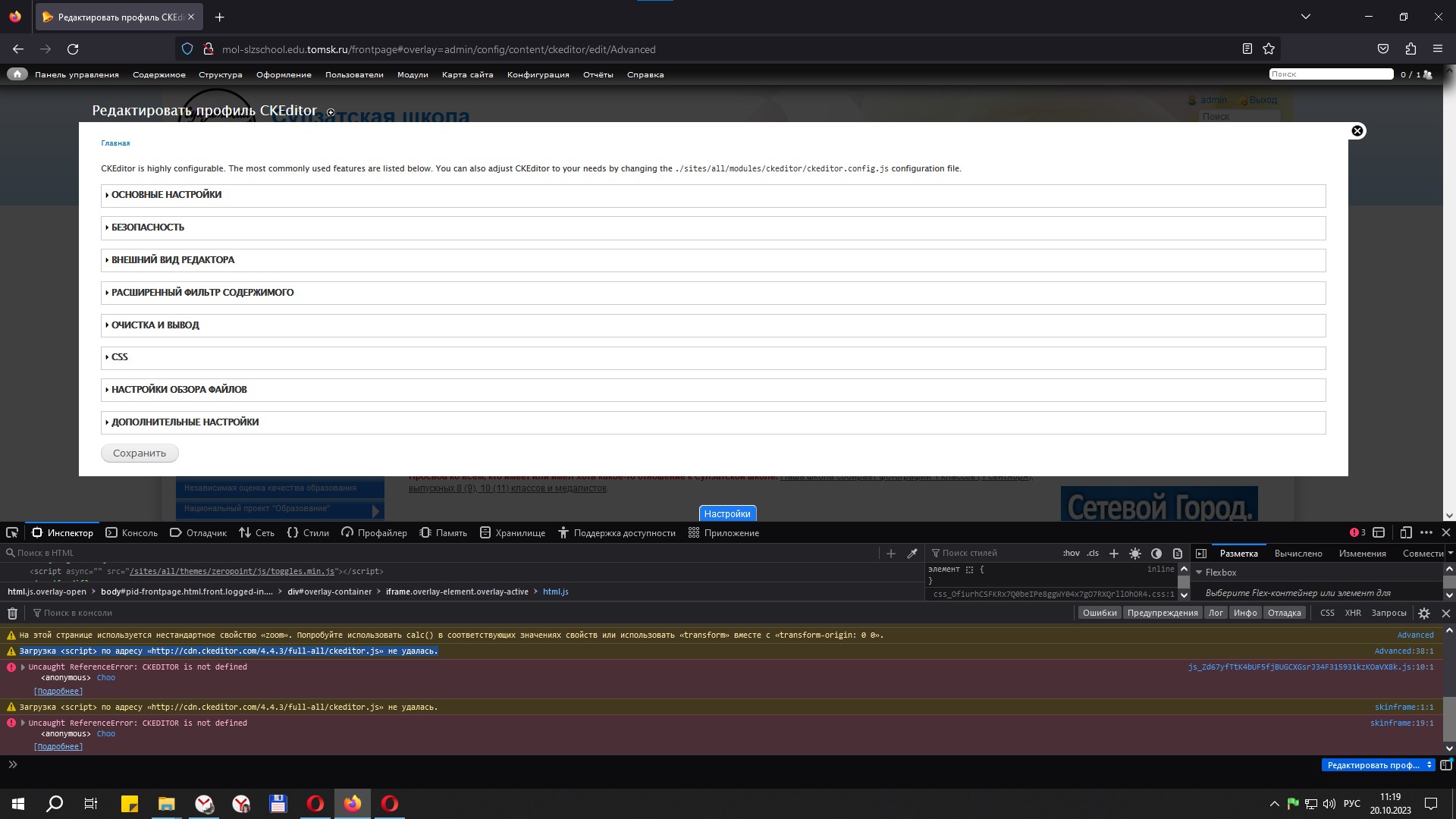
Task: Switch to the Консоль DevTools tab
Action: coord(132,532)
